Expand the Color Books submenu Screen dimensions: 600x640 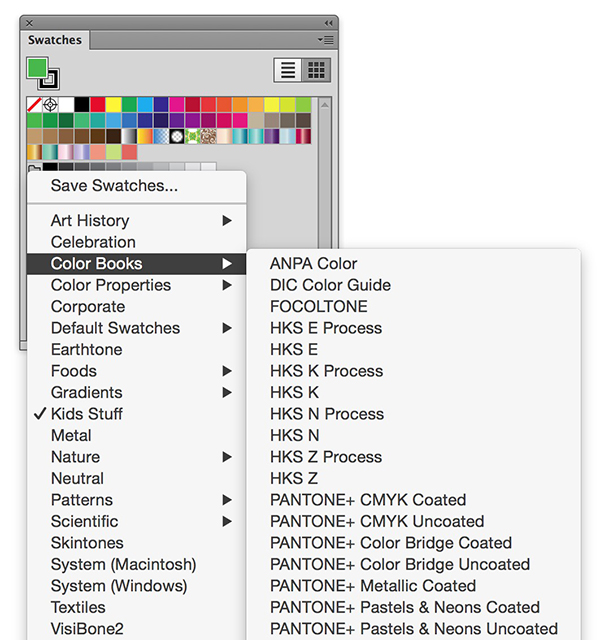tap(137, 264)
